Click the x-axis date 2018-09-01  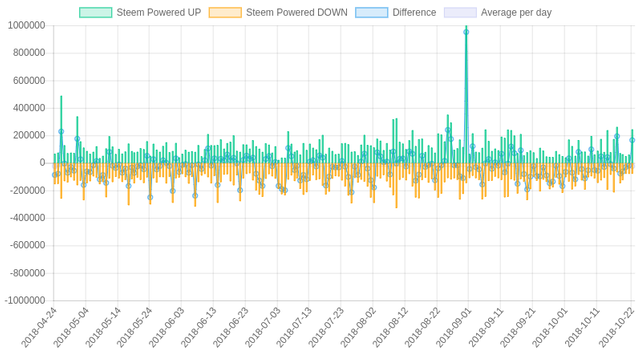tap(453, 328)
